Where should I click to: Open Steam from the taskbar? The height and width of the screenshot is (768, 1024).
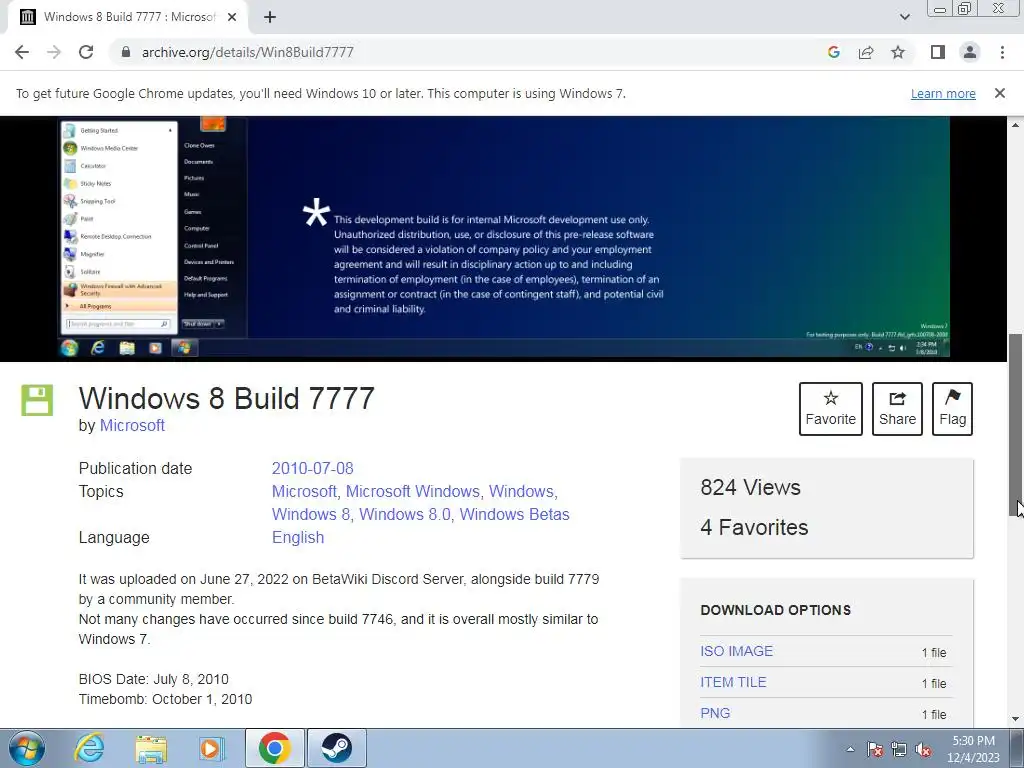pyautogui.click(x=337, y=748)
